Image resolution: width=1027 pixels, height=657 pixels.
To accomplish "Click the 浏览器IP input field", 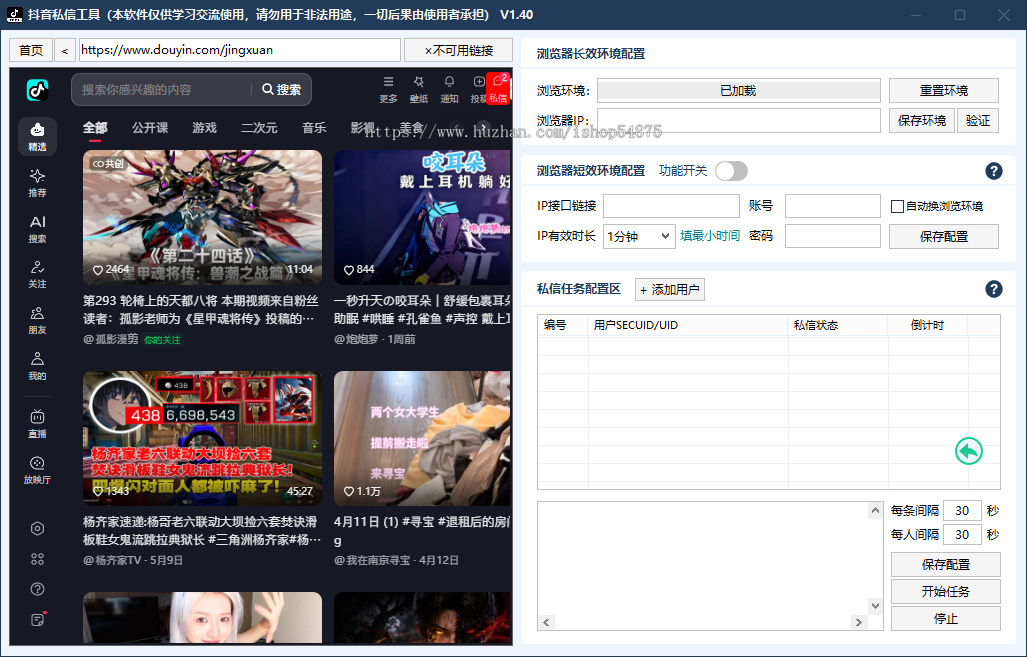I will point(739,121).
